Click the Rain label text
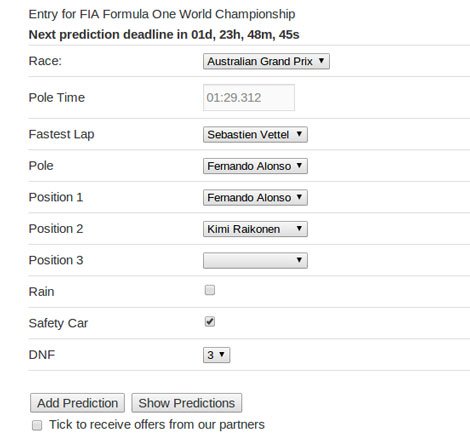 [x=41, y=292]
